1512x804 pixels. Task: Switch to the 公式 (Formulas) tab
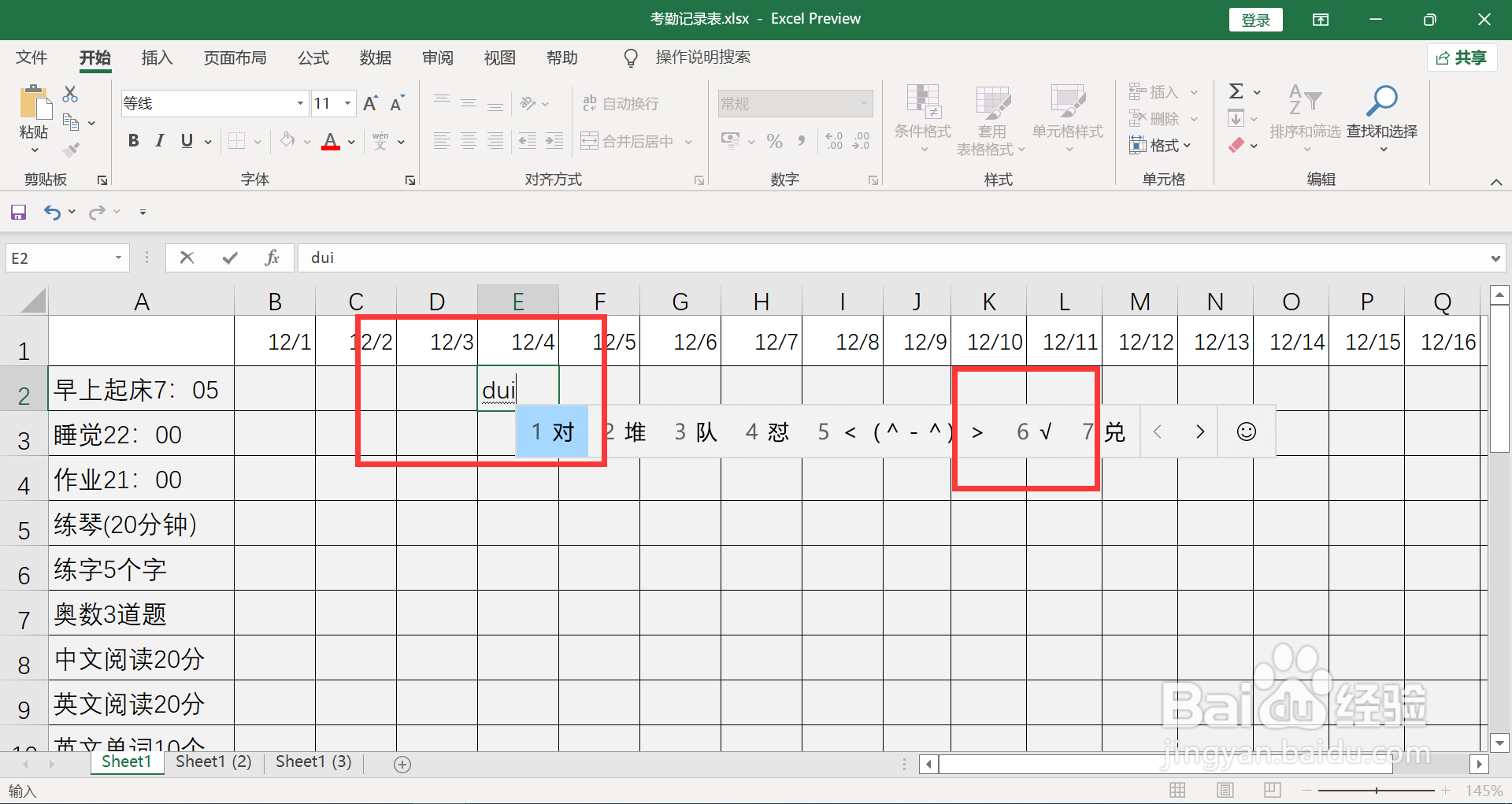(x=313, y=57)
